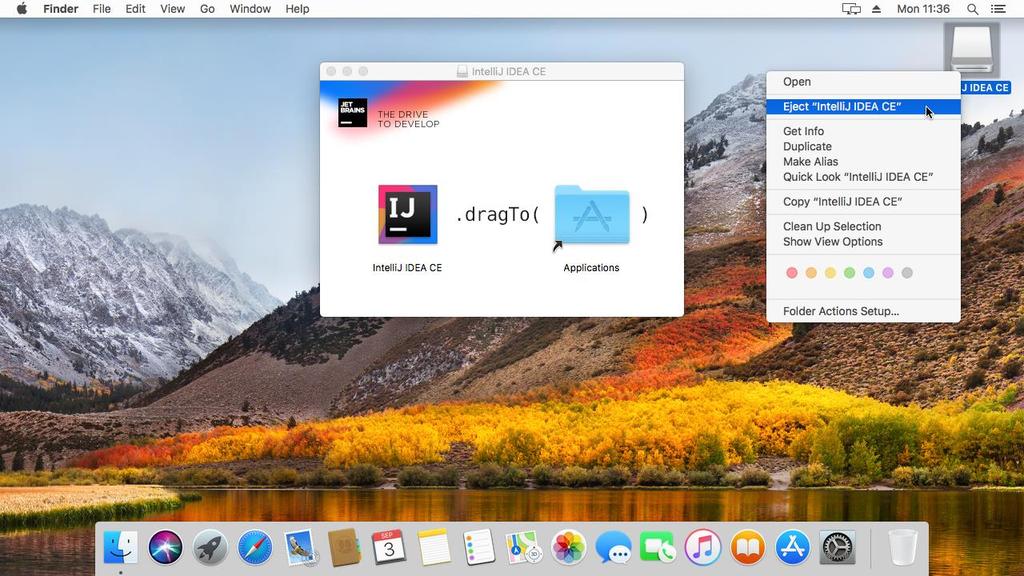
Task: Open iBooks from the dock
Action: (748, 547)
